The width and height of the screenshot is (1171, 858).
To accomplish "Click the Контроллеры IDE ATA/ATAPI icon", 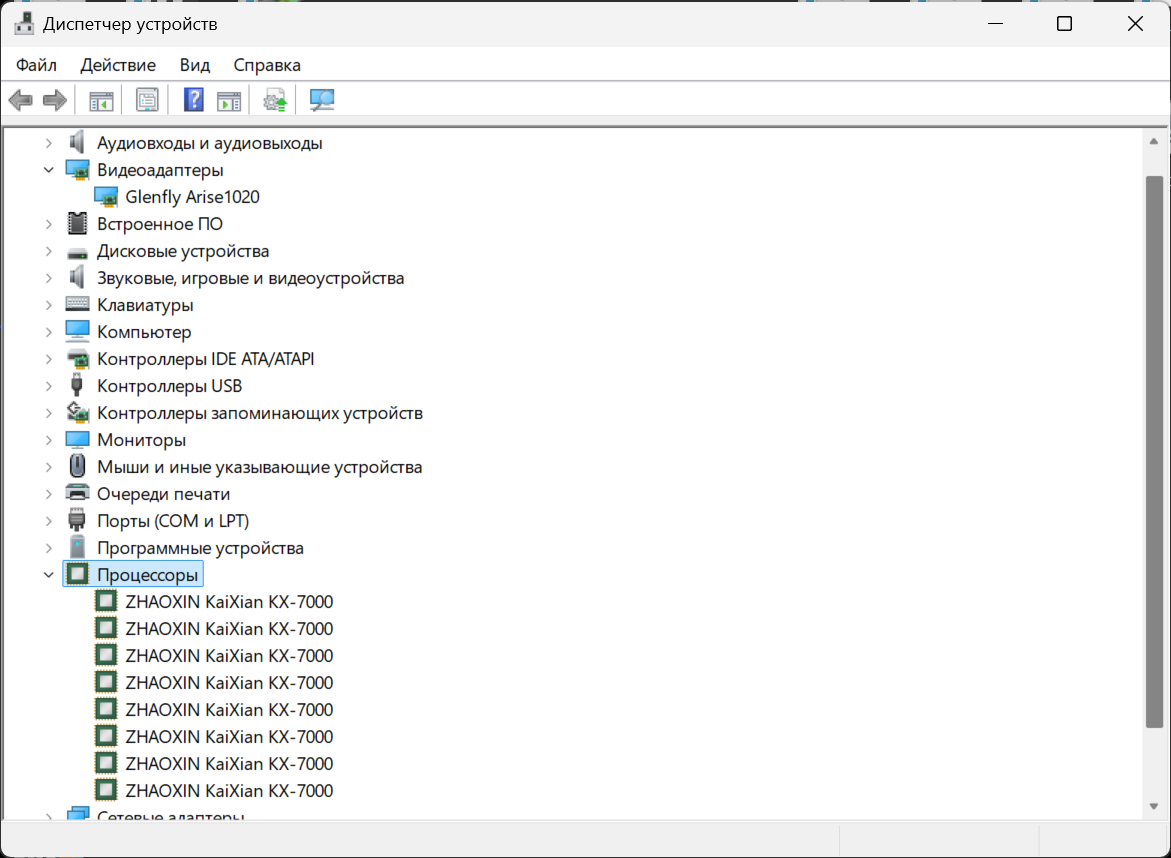I will tap(77, 359).
